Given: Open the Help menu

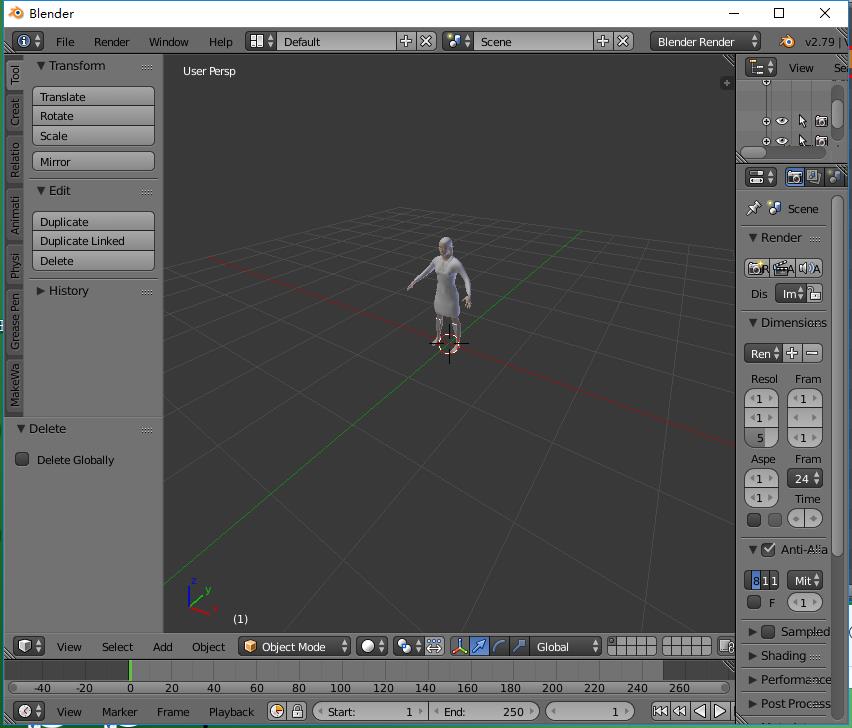Looking at the screenshot, I should click(x=221, y=42).
